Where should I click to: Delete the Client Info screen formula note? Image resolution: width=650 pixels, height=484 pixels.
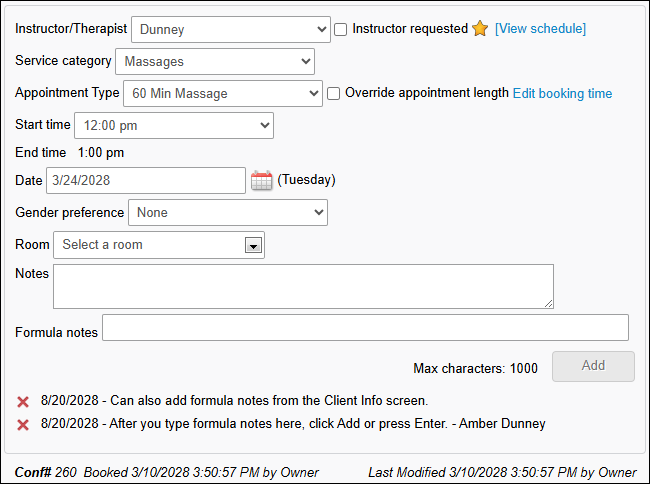coord(23,402)
